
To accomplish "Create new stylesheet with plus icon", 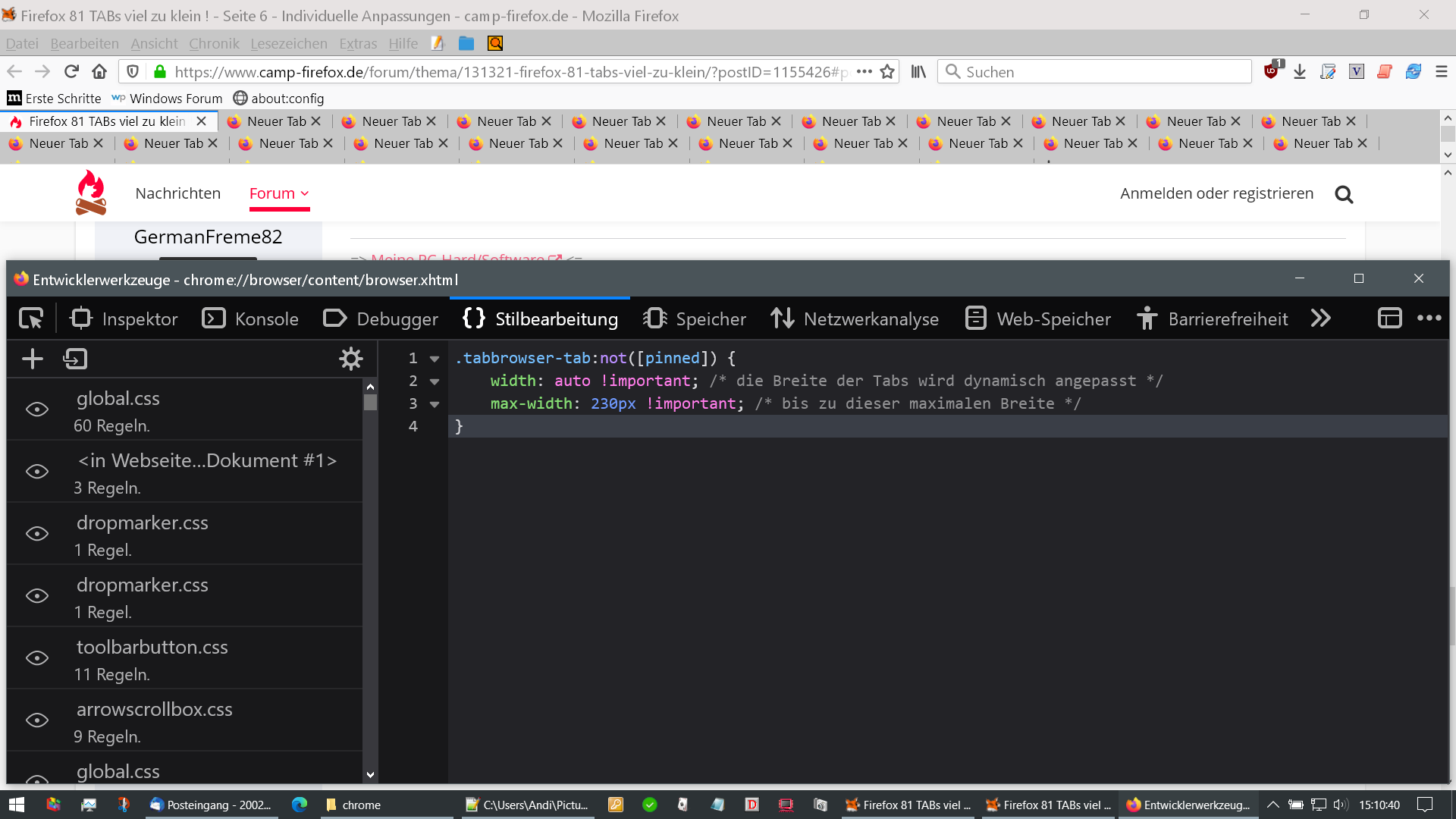I will click(x=32, y=359).
